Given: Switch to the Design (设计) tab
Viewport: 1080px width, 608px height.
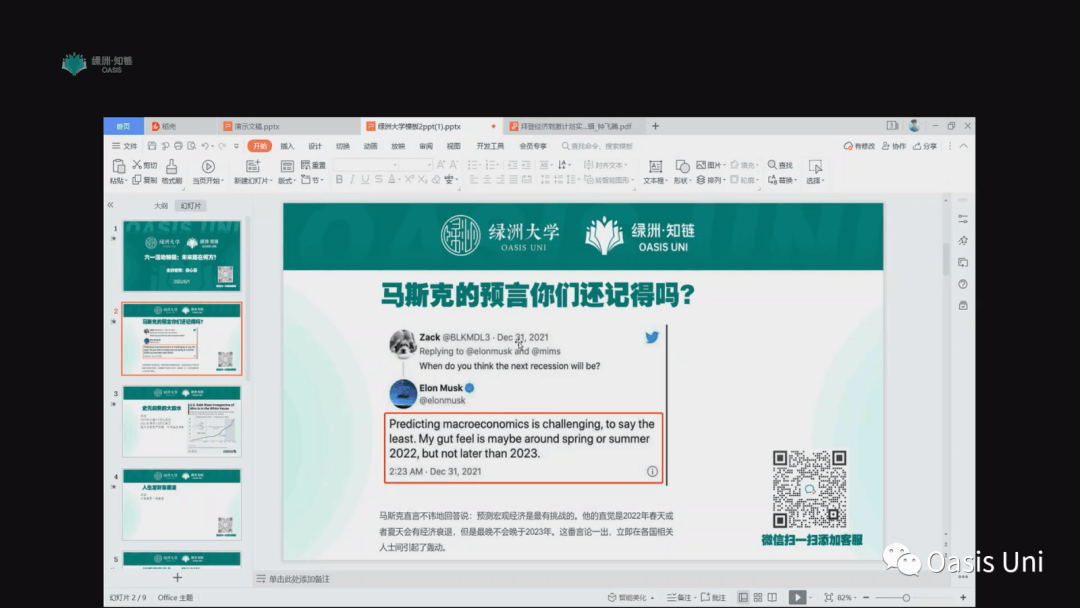Looking at the screenshot, I should 315,146.
